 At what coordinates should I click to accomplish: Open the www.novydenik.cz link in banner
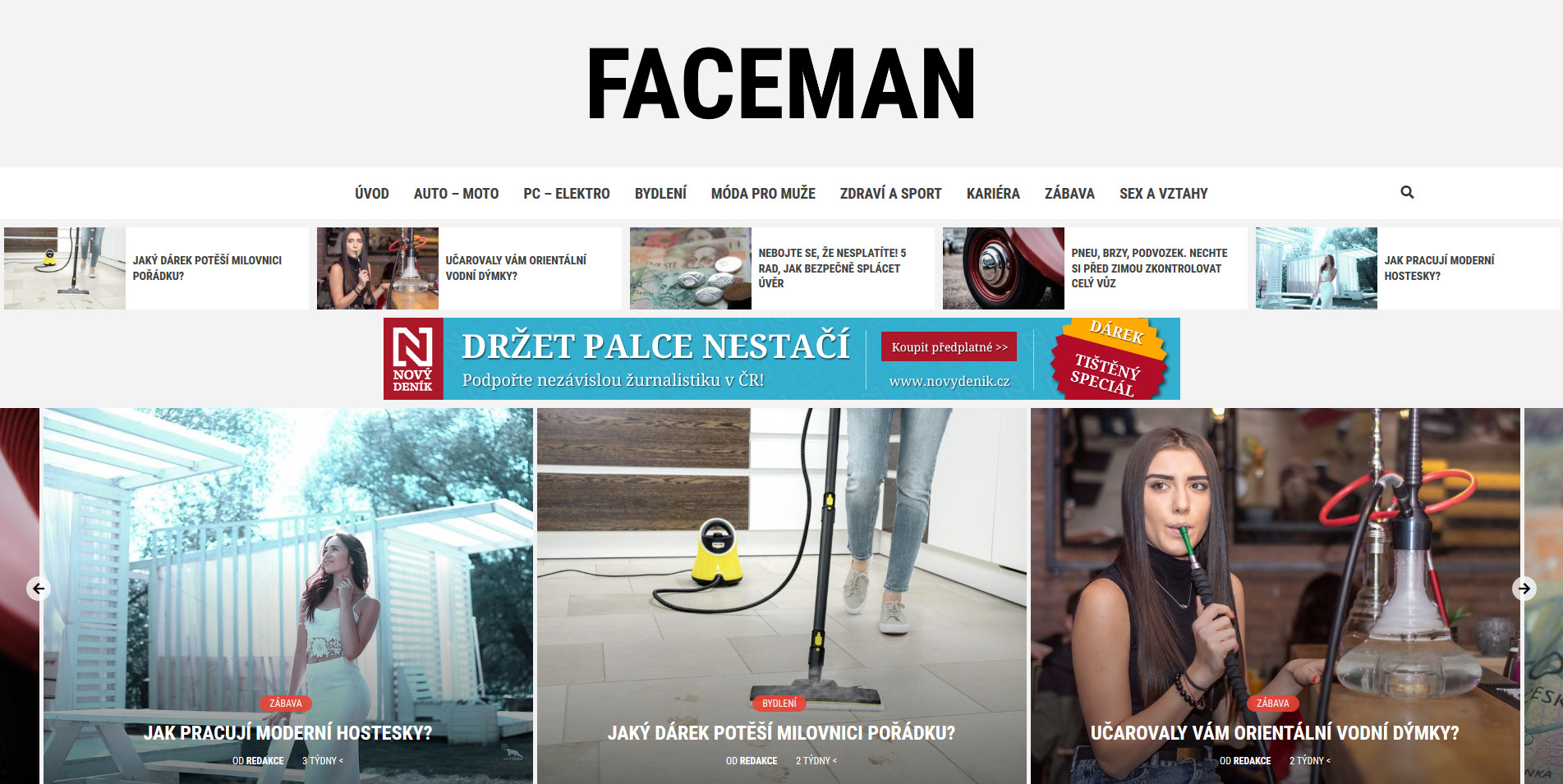(x=949, y=381)
